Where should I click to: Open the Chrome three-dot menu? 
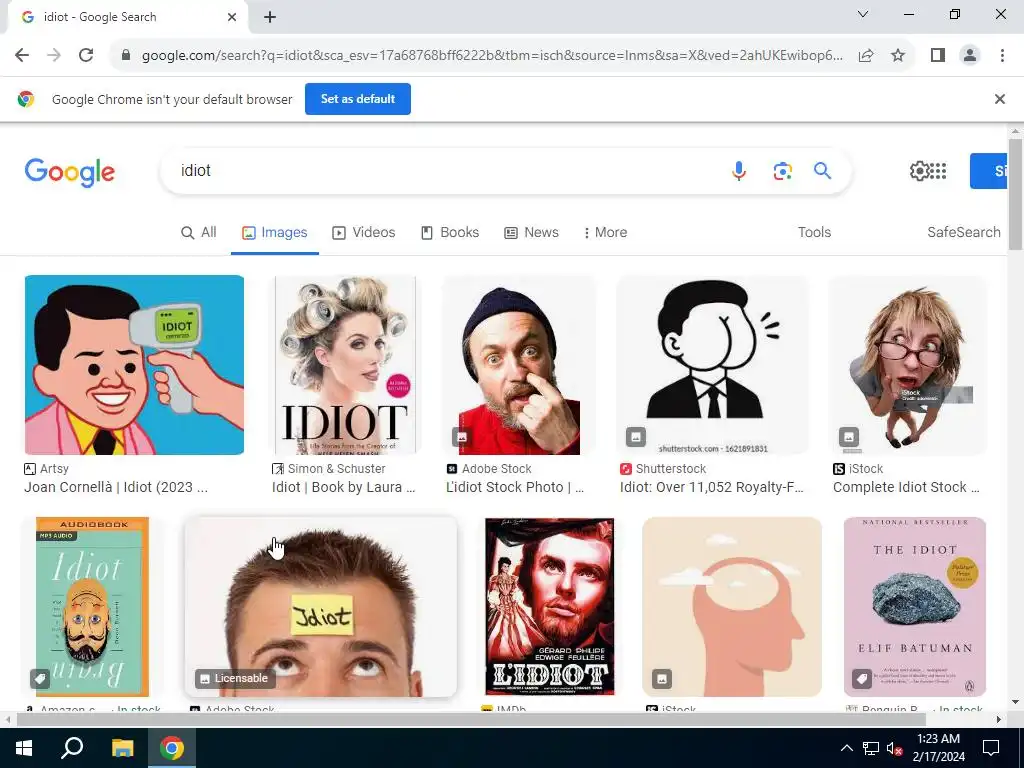point(1002,56)
